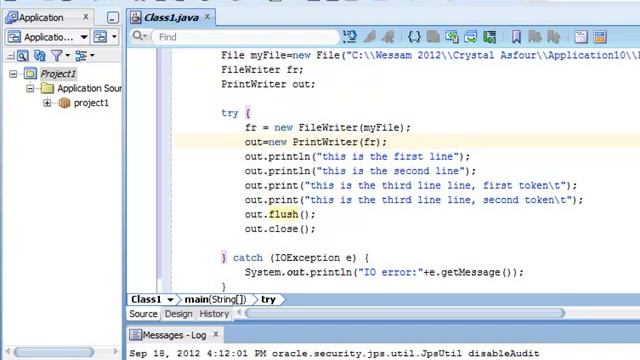Open the dropdown arrow beside display options
This screenshot has width=640, height=360.
click(x=92, y=56)
